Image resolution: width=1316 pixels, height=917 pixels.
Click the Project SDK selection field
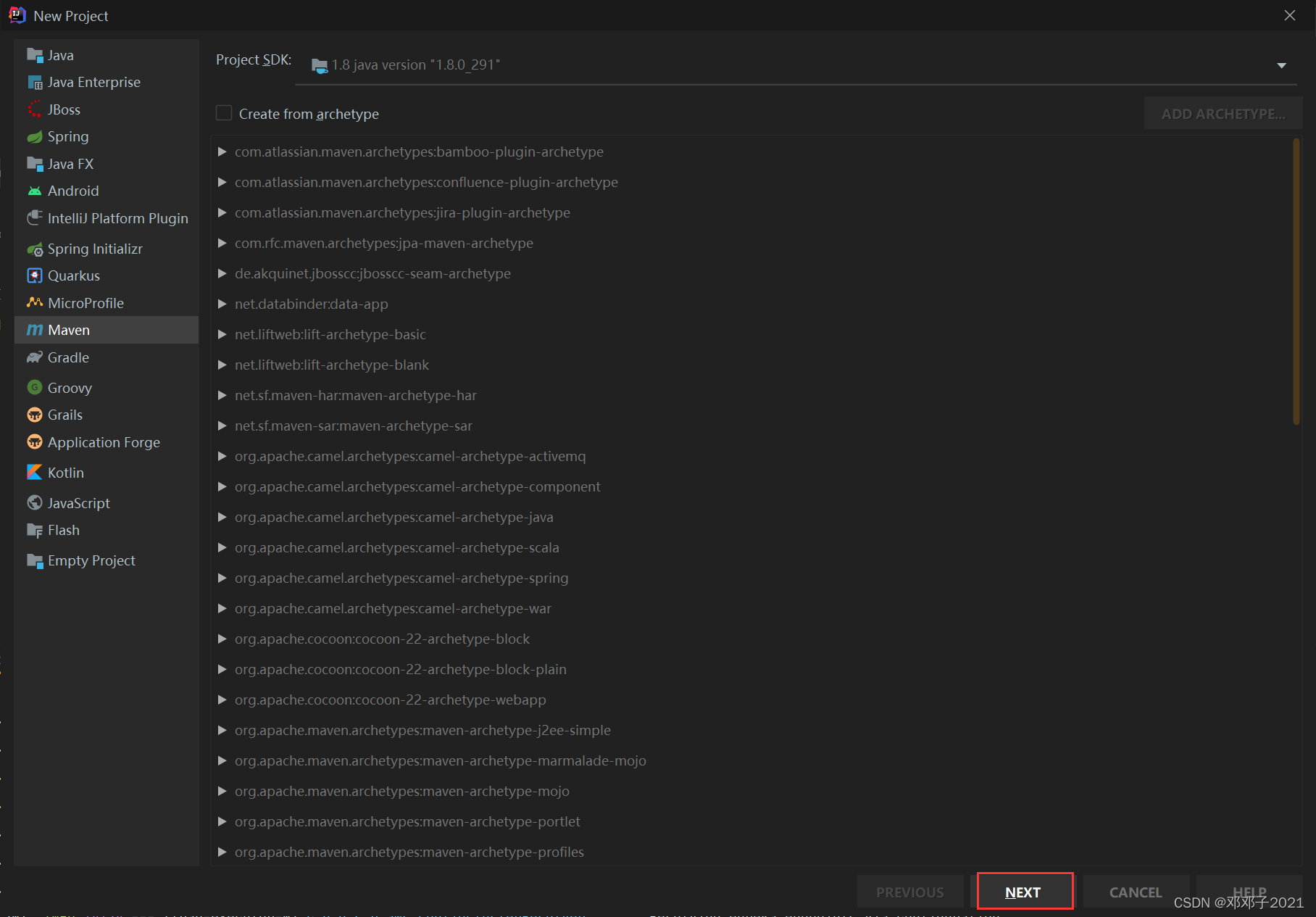(797, 65)
